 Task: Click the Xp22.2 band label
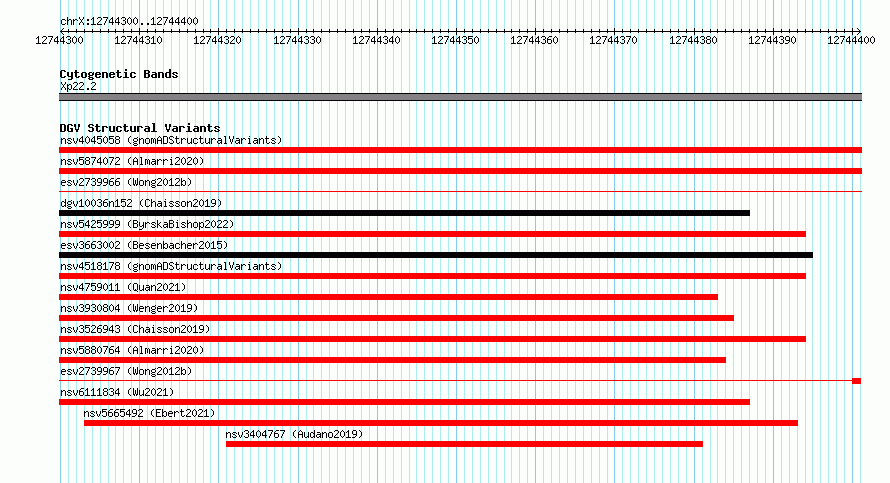click(78, 86)
